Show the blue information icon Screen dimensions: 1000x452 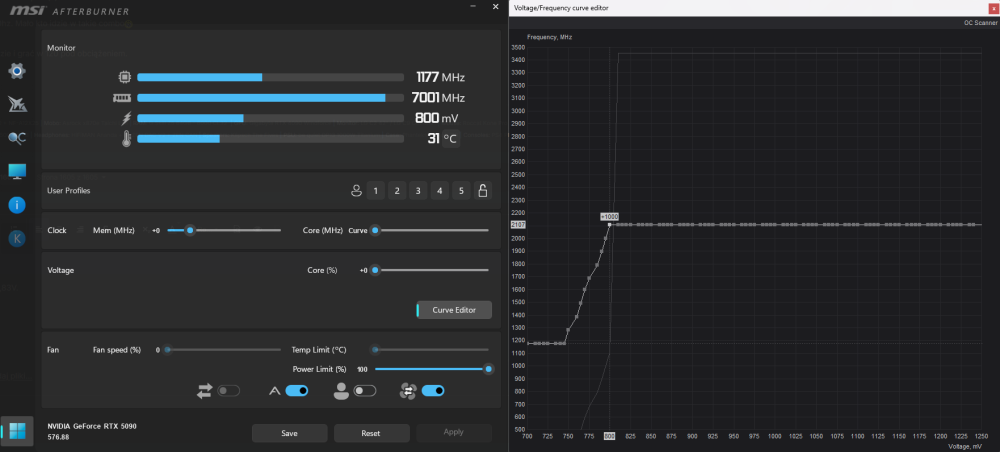click(x=17, y=205)
